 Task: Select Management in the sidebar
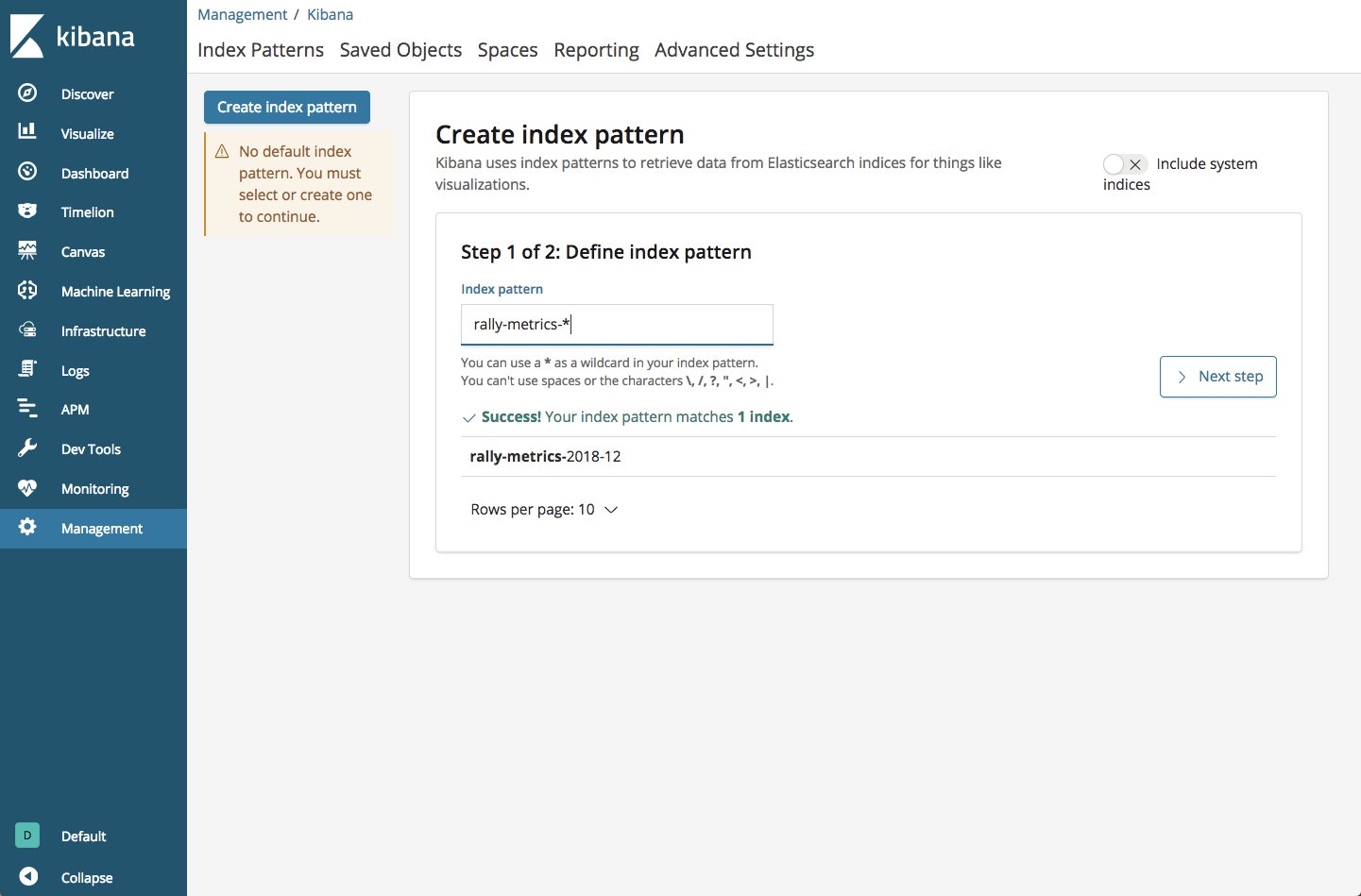(x=94, y=529)
